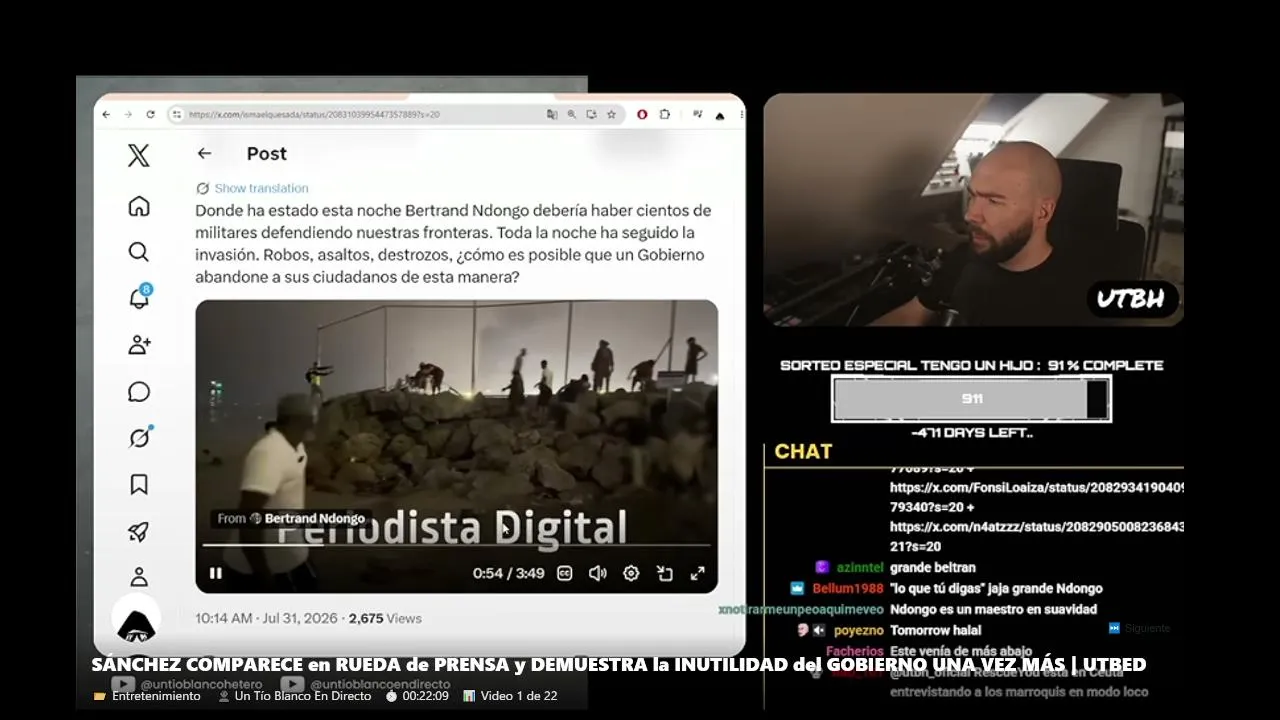
Task: Click the Entretenimiento category label
Action: [156, 696]
